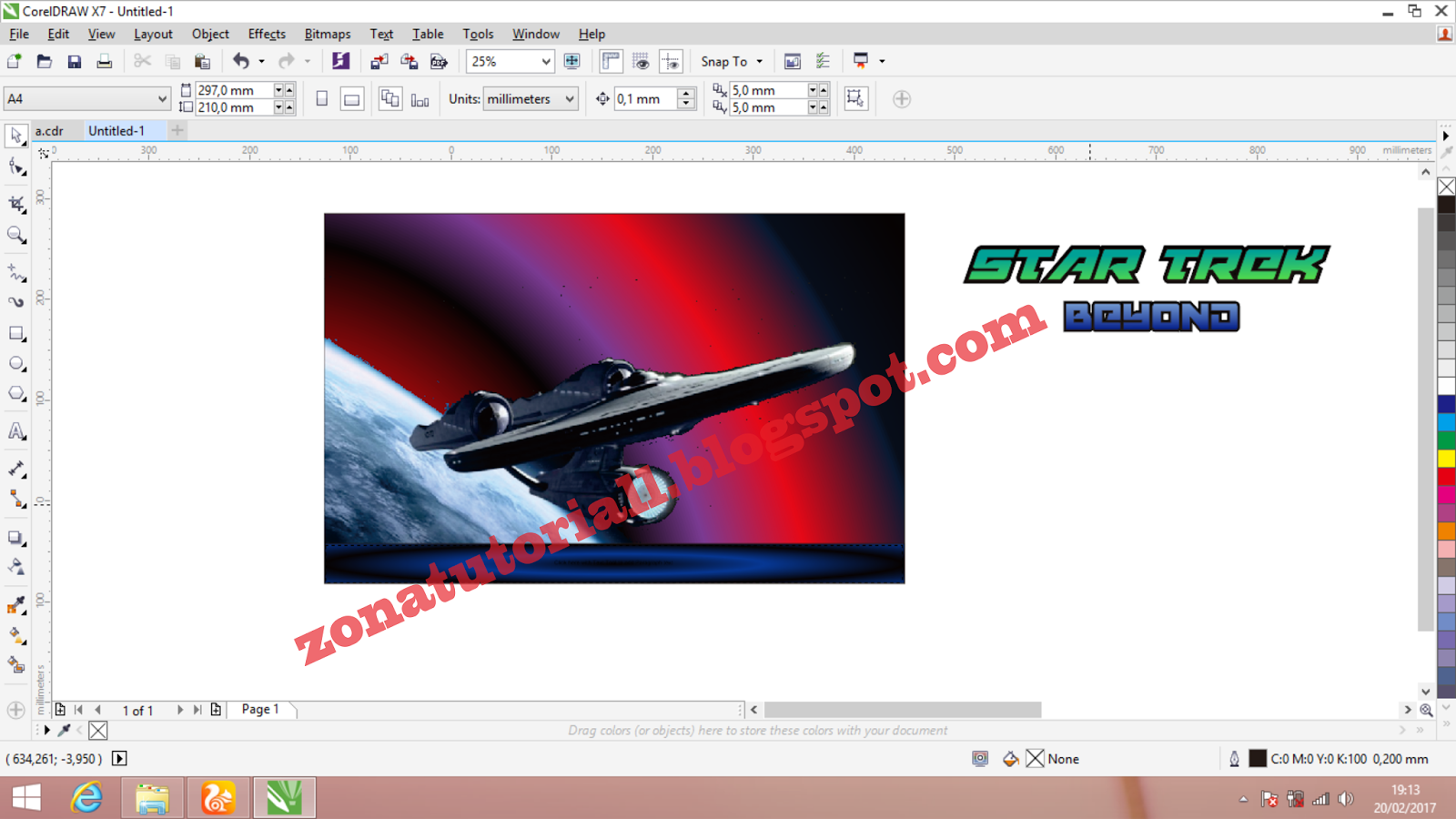This screenshot has height=819, width=1456.
Task: Expand the application launcher dropdown arrow
Action: (x=882, y=61)
